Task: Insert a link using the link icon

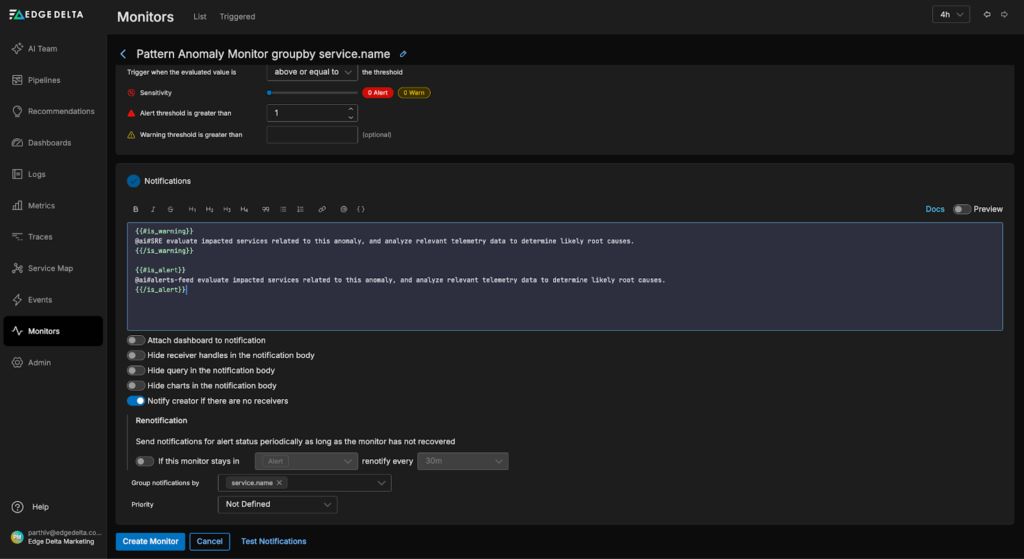Action: click(x=322, y=209)
